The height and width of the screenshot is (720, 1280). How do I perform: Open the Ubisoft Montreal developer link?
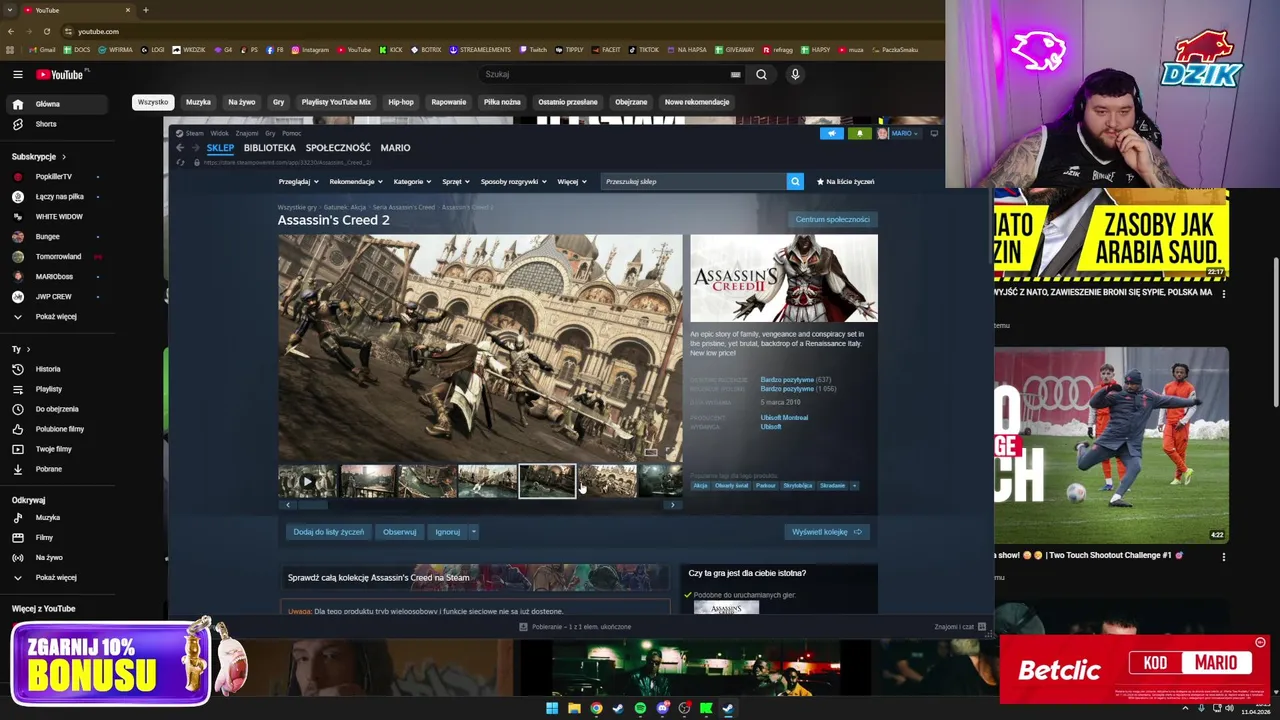(784, 418)
